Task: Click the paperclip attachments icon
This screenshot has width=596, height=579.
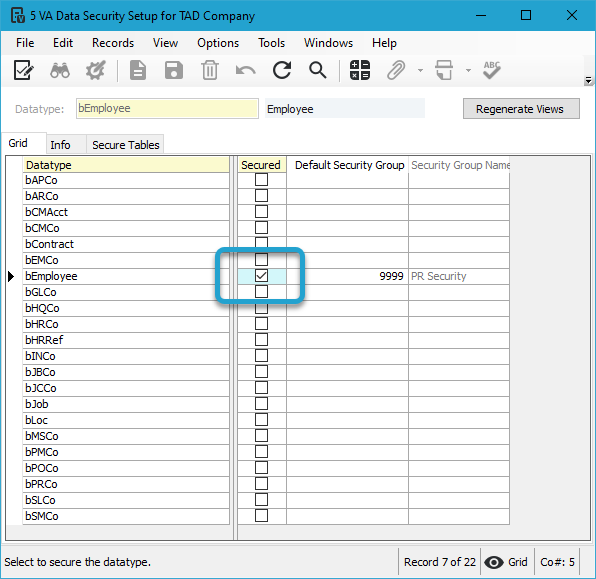Action: [396, 70]
